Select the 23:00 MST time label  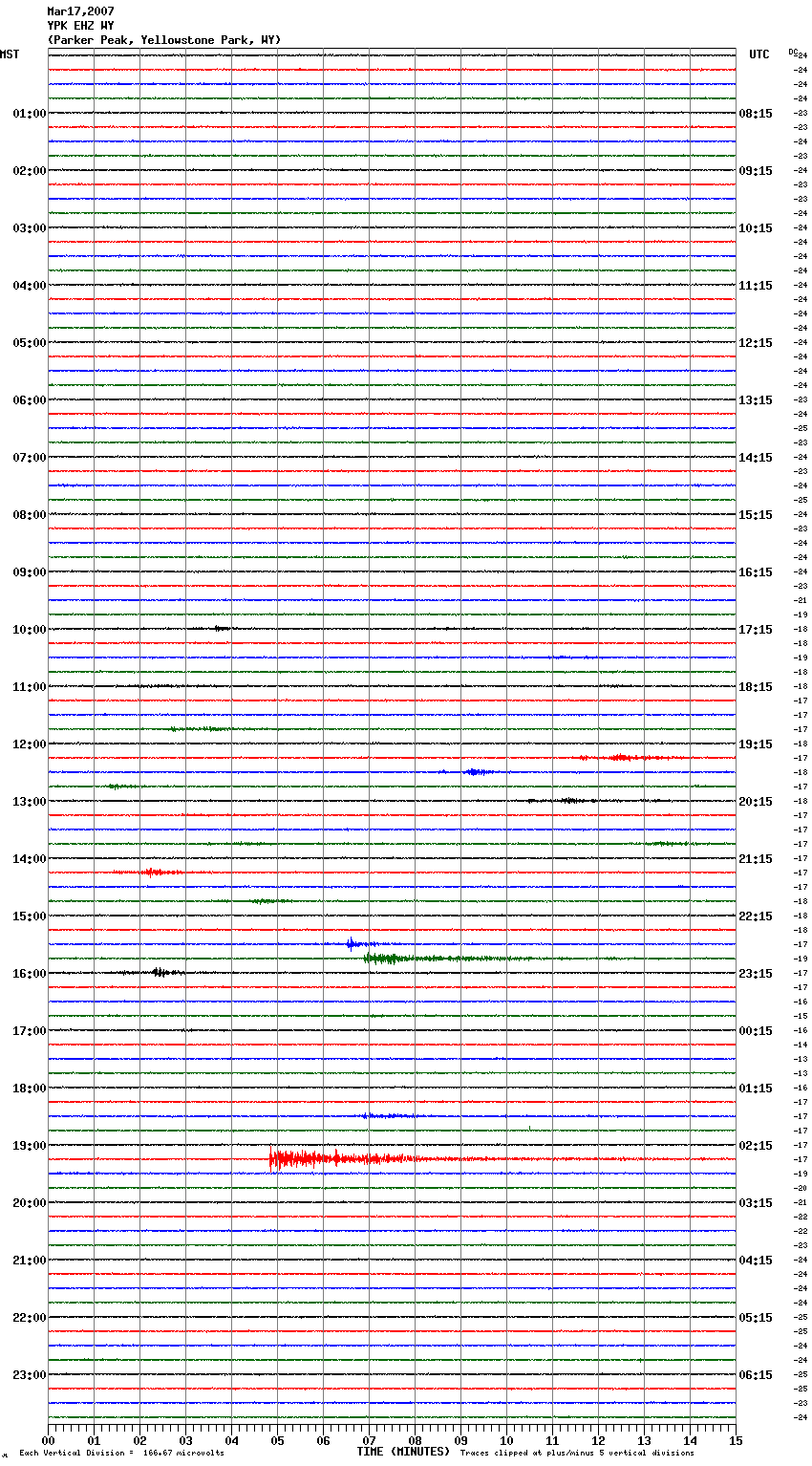coord(30,1375)
